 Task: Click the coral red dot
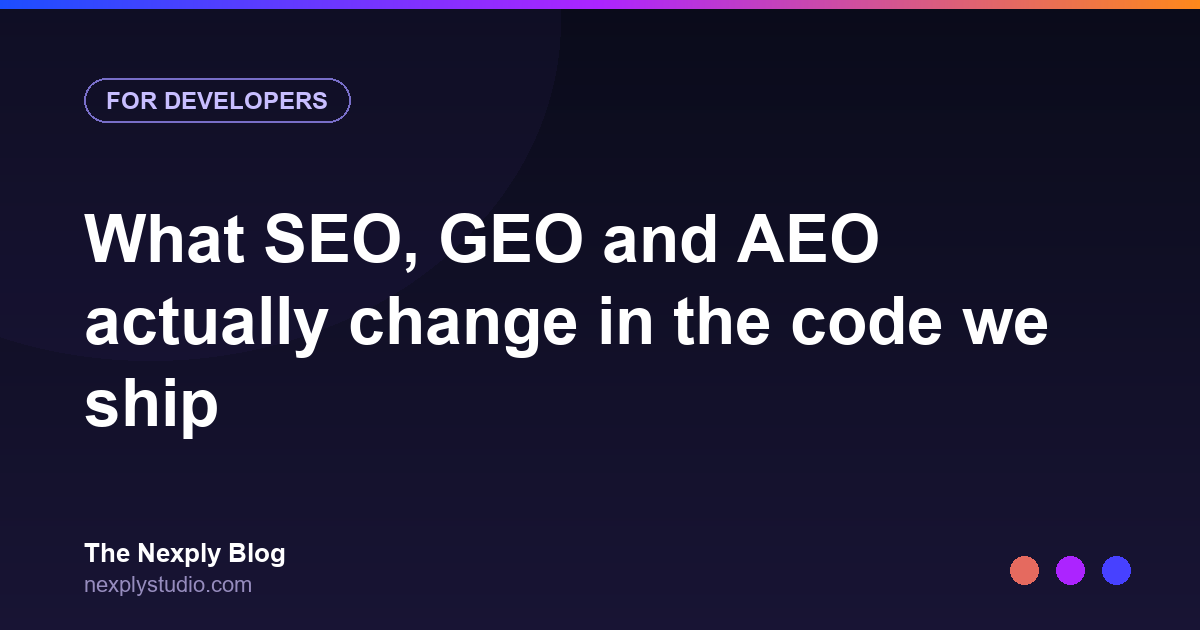1024,571
